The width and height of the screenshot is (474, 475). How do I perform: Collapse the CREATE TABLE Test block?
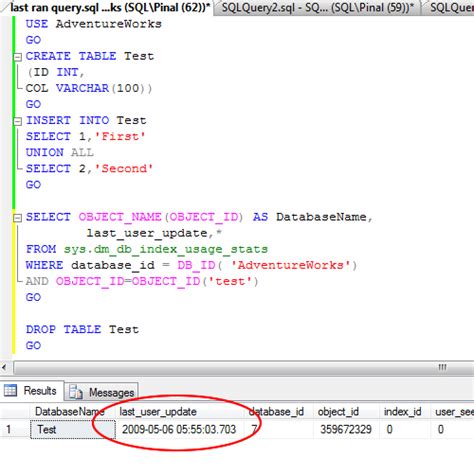(x=17, y=57)
